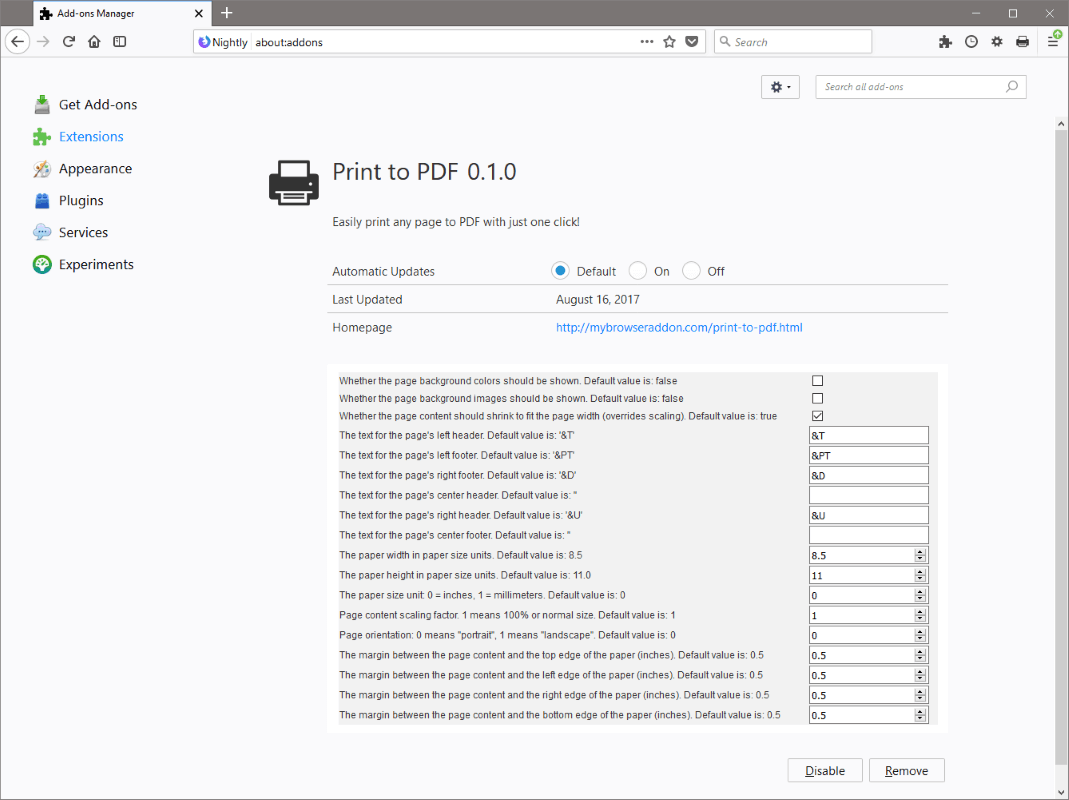Click the vertical scrollbar down arrow
Viewport: 1069px width, 800px height.
click(1061, 792)
